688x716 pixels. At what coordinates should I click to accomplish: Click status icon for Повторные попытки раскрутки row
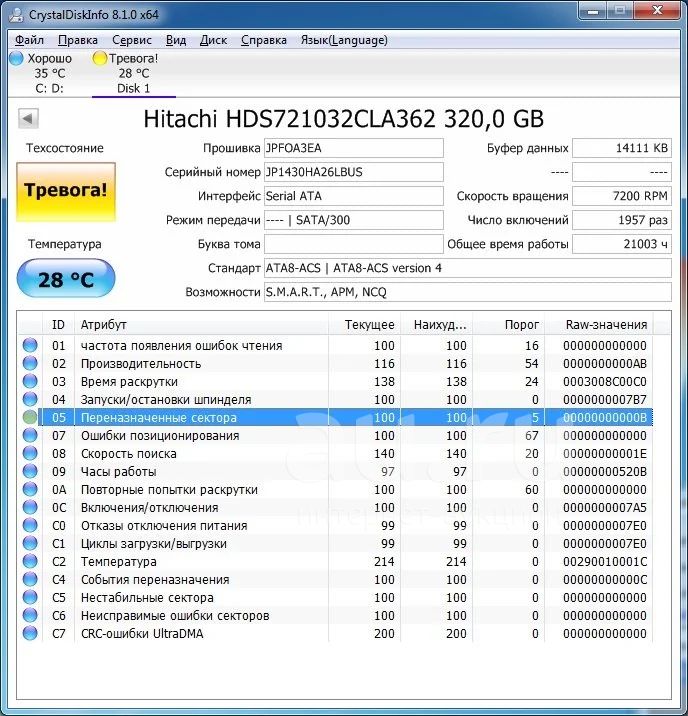(30, 490)
